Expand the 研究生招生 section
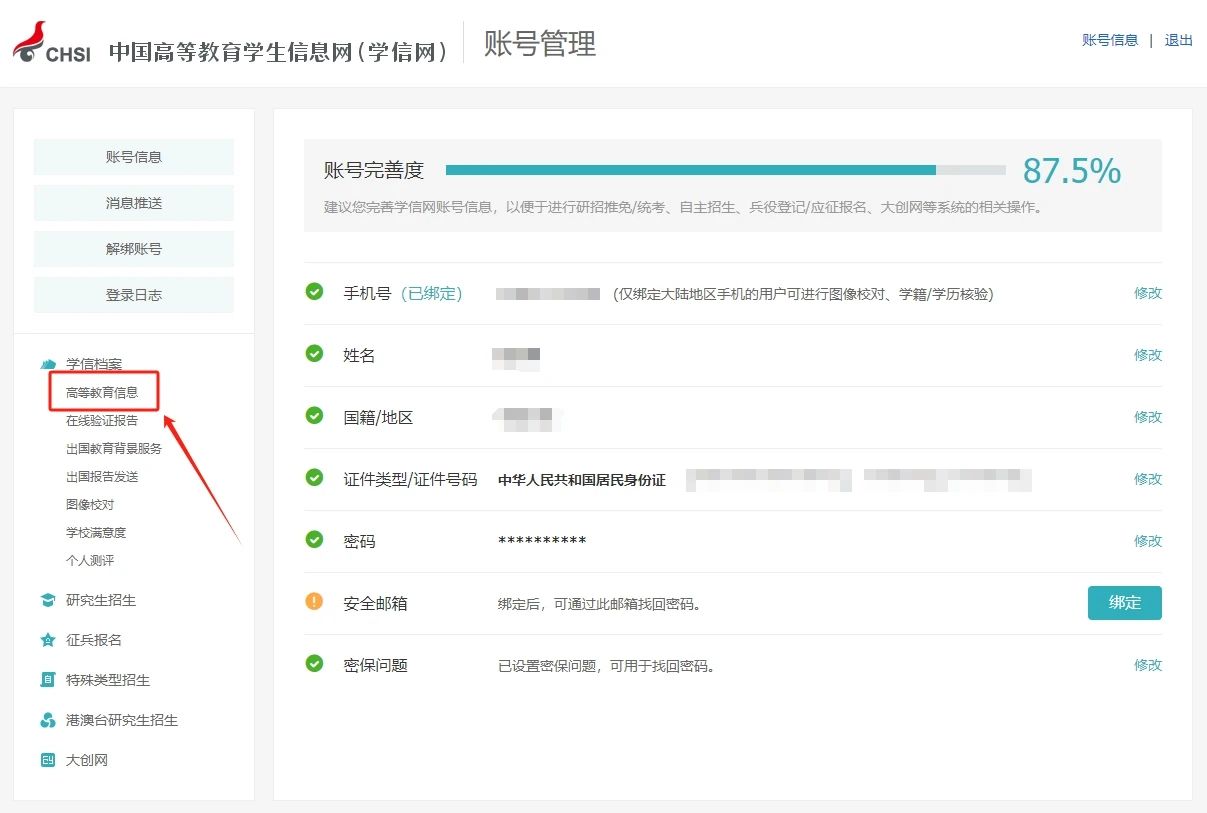The image size is (1207, 813). coord(101,601)
